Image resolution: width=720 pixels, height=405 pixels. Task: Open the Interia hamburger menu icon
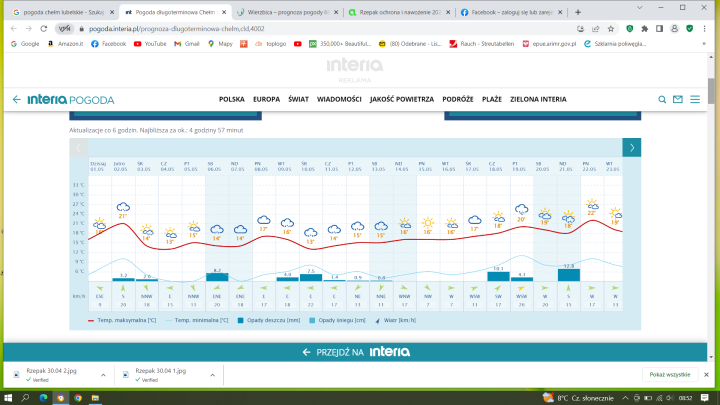pyautogui.click(x=695, y=100)
